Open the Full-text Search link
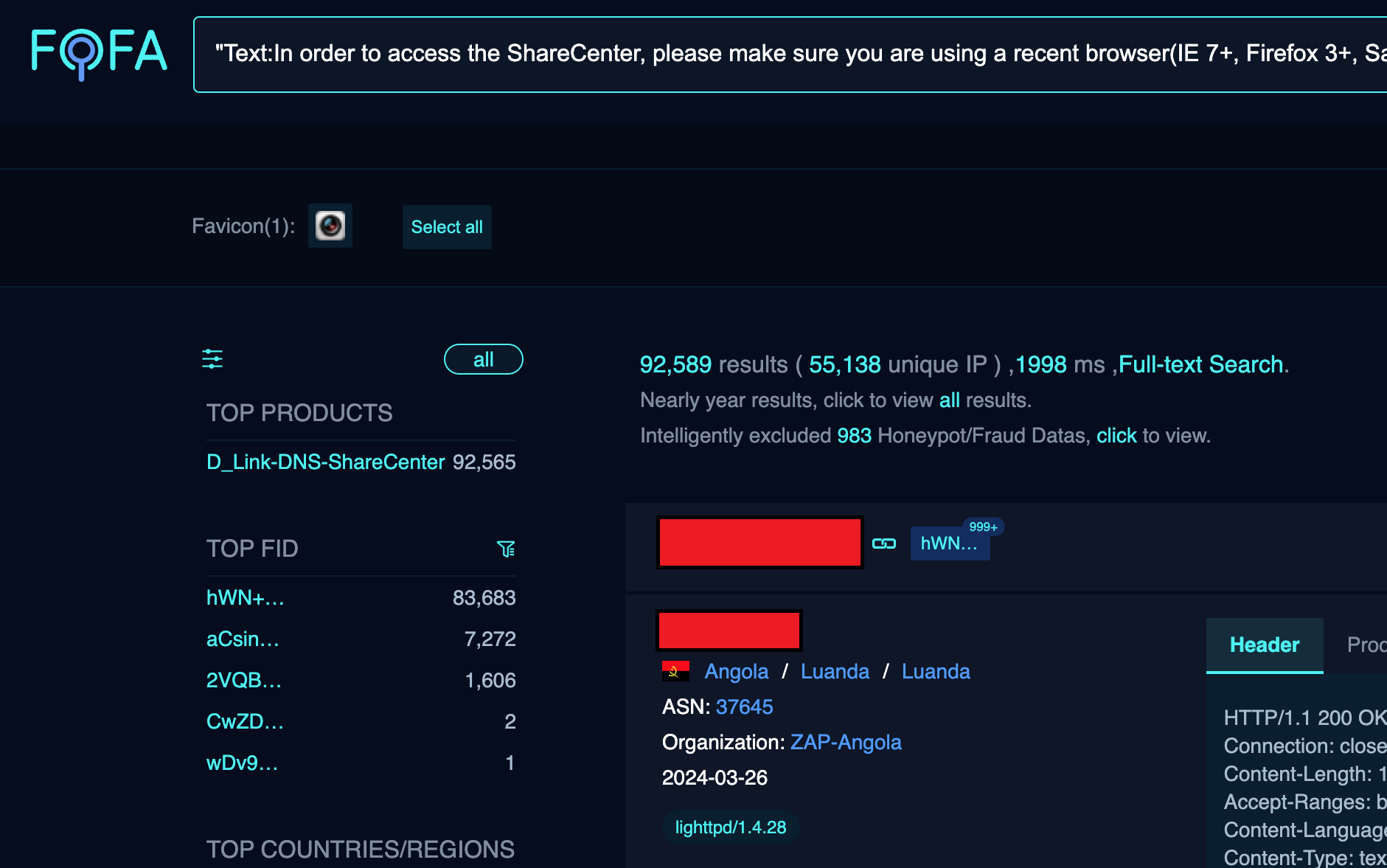Screen dimensions: 1387x868 (1200, 364)
